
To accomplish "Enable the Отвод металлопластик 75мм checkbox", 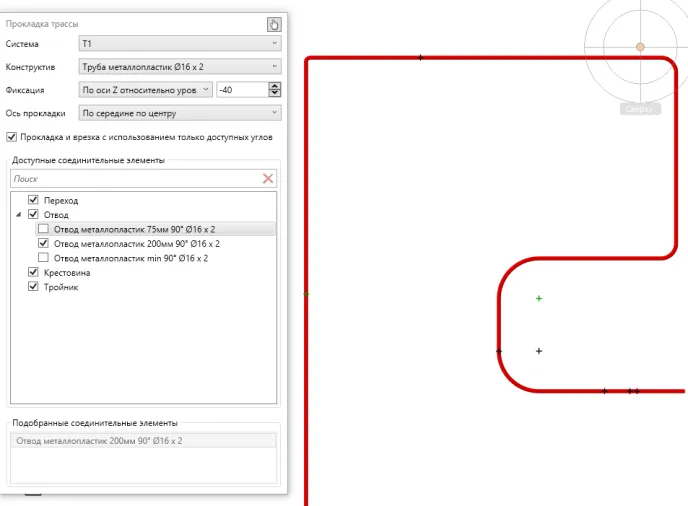I will 43,229.
